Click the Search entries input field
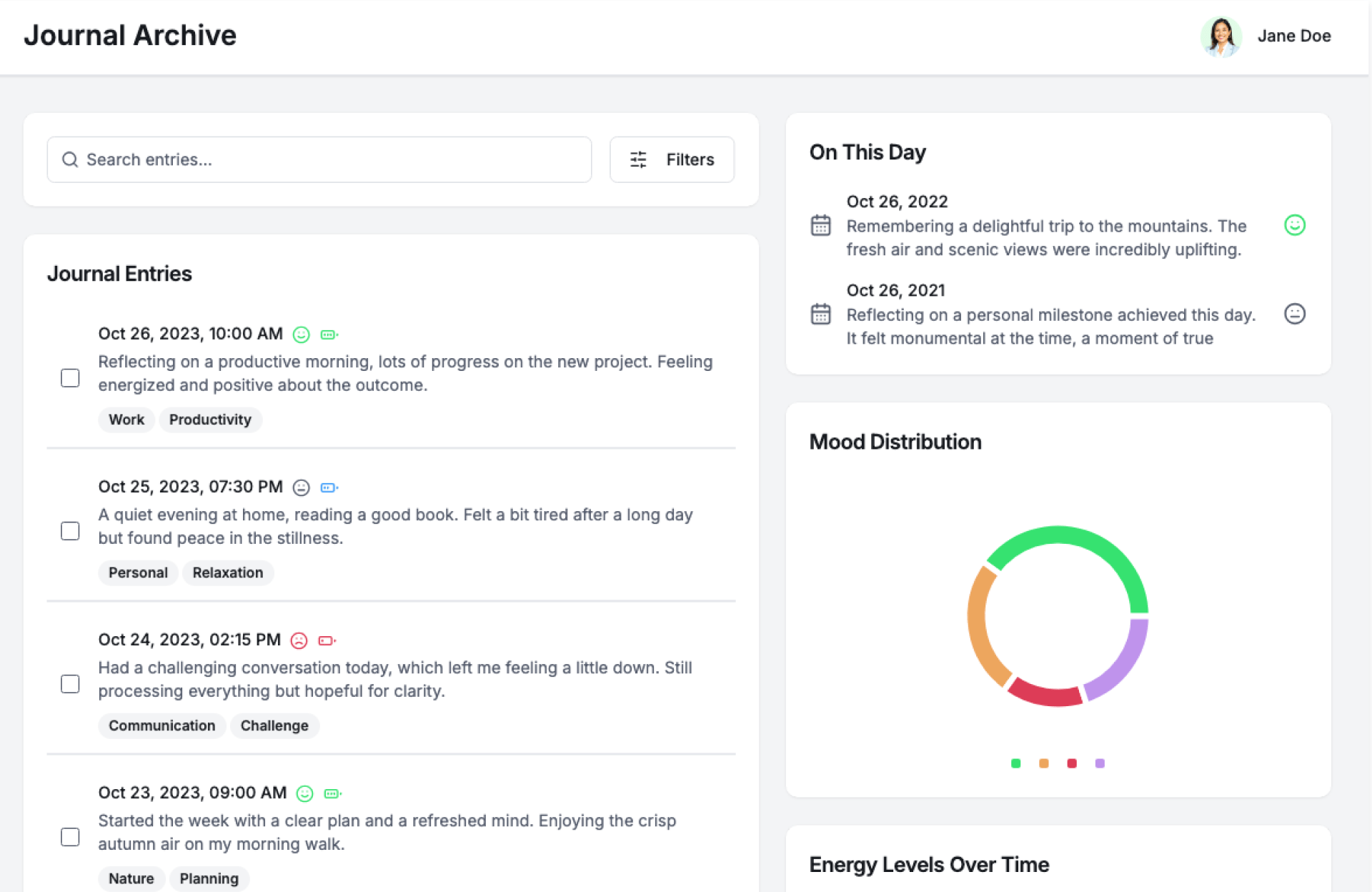This screenshot has height=892, width=1372. coord(319,159)
